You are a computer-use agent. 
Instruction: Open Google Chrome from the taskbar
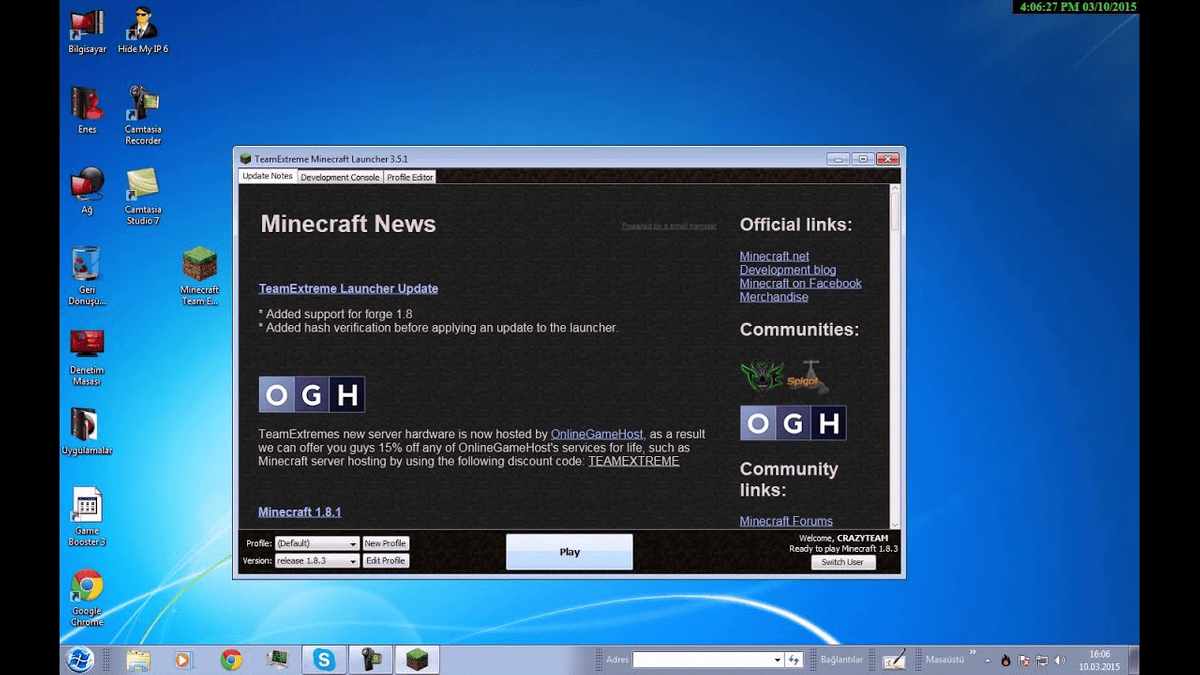(x=231, y=659)
